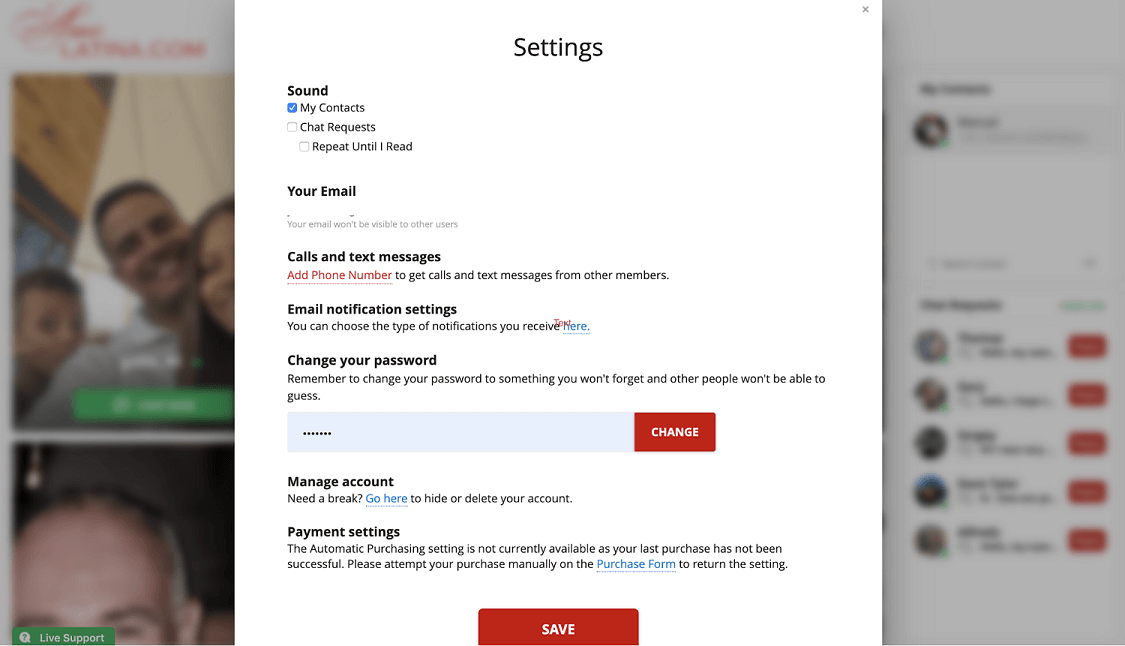Close the Settings dialog with the X

865,9
